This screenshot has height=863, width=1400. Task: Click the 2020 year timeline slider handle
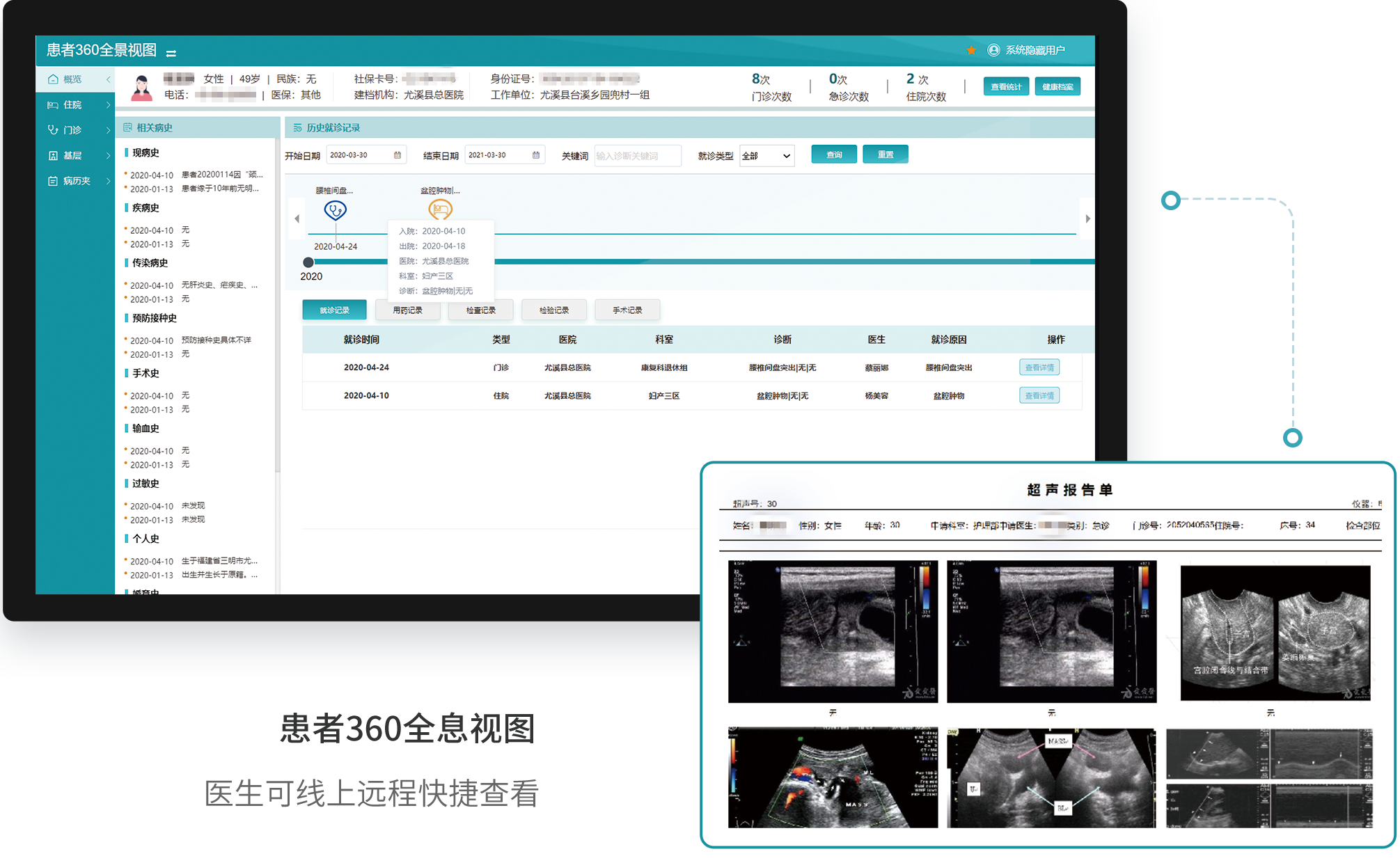click(308, 262)
